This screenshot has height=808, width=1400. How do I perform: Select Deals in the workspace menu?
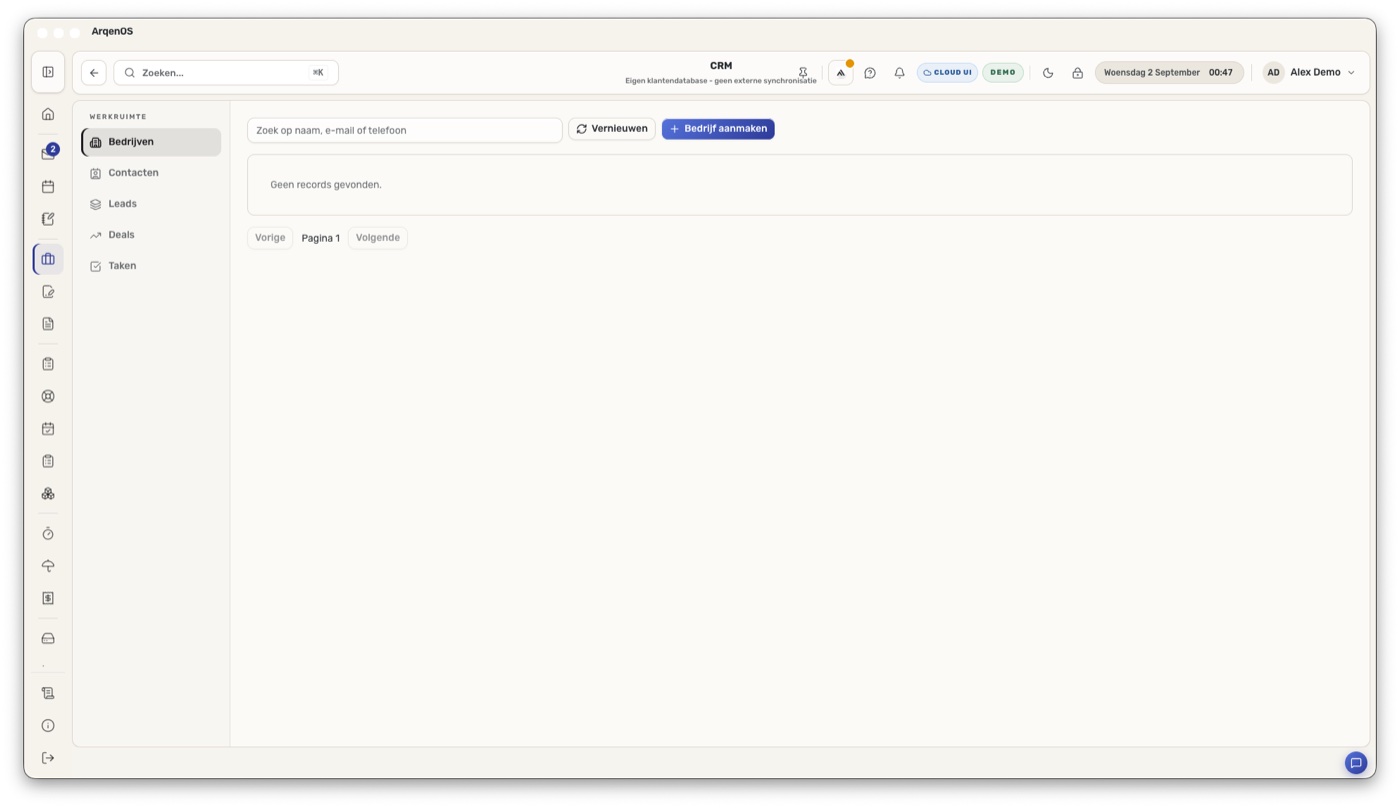pyautogui.click(x=151, y=235)
